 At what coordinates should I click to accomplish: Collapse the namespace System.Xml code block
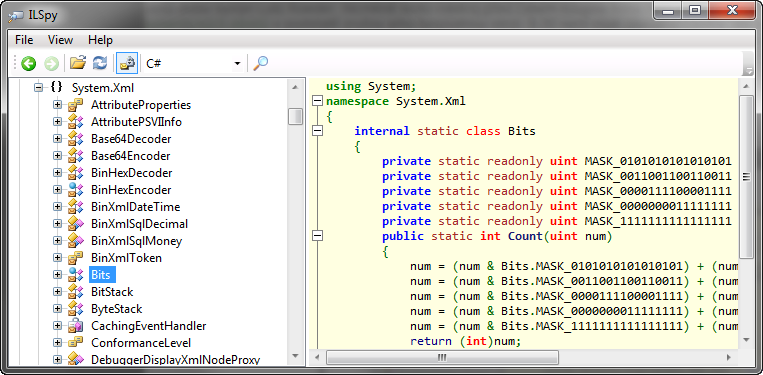coord(317,101)
